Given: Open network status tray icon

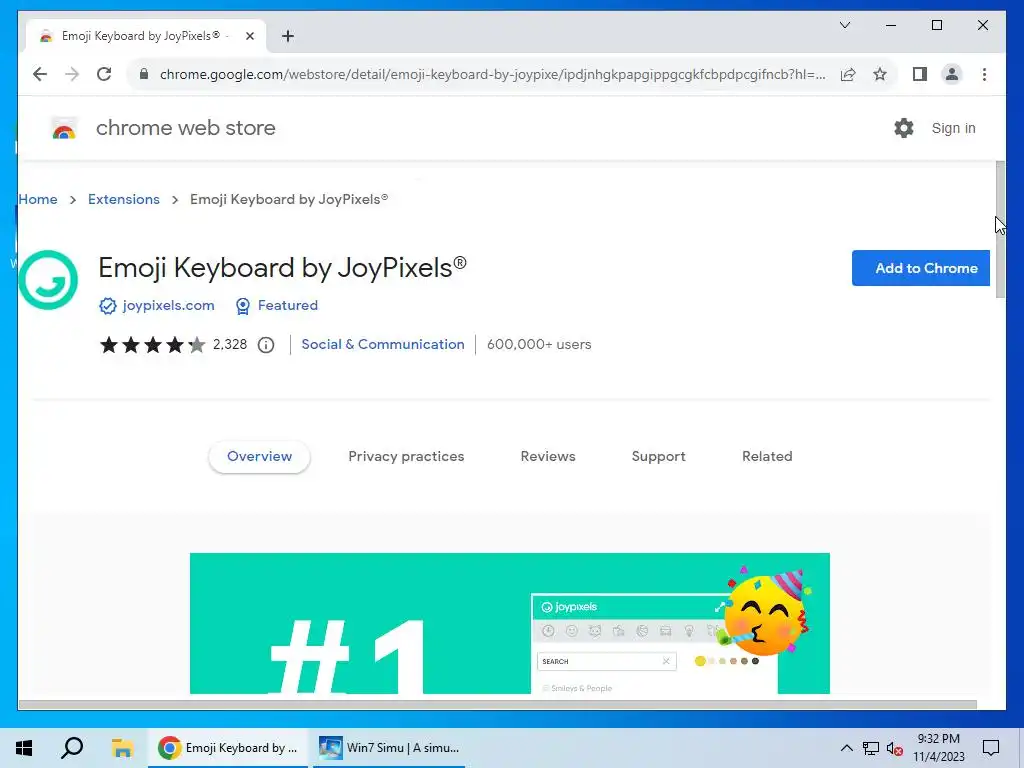Looking at the screenshot, I should click(871, 748).
